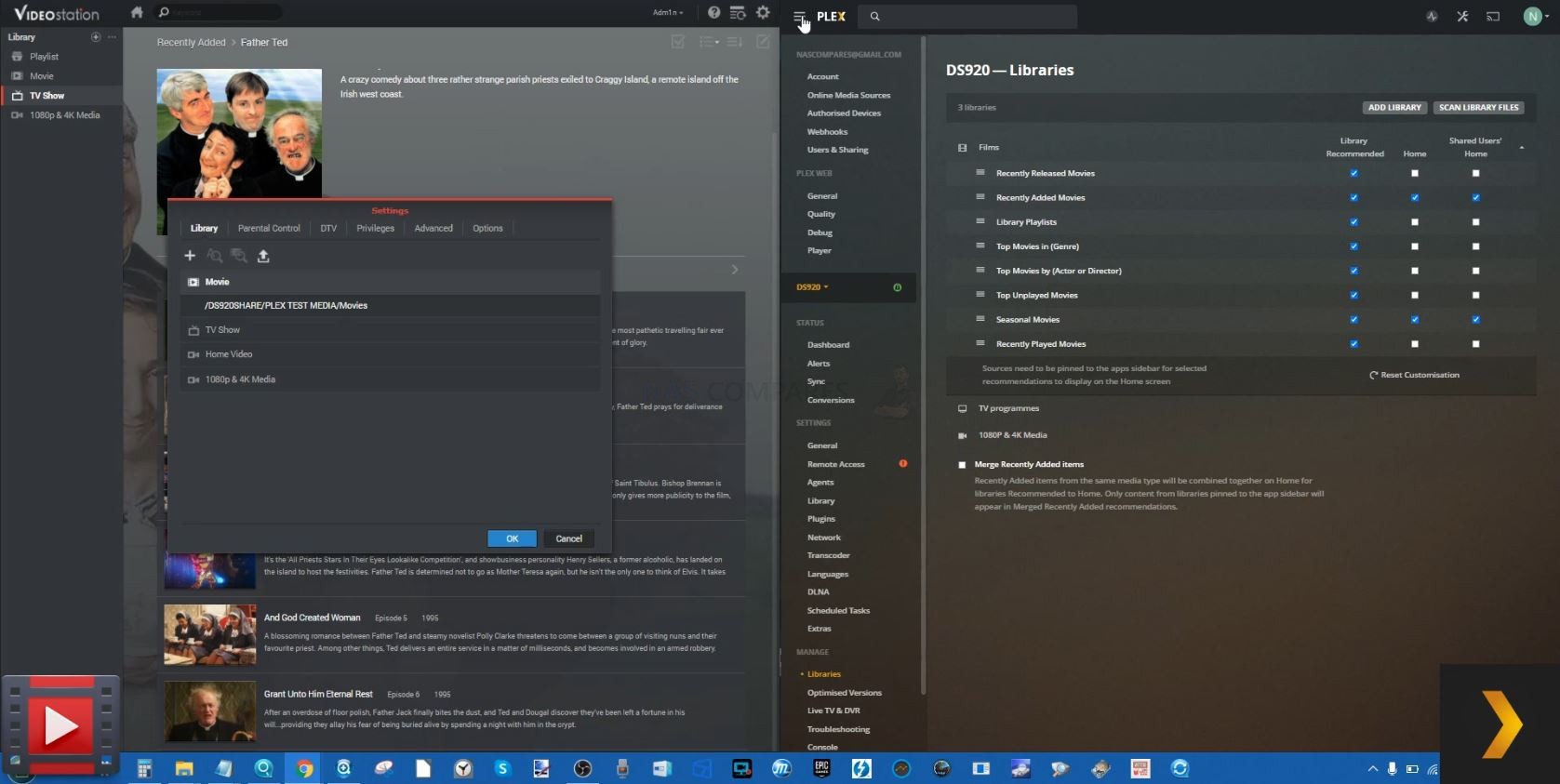Add folder with the plus icon in Settings
This screenshot has height=784, width=1560.
tap(190, 256)
